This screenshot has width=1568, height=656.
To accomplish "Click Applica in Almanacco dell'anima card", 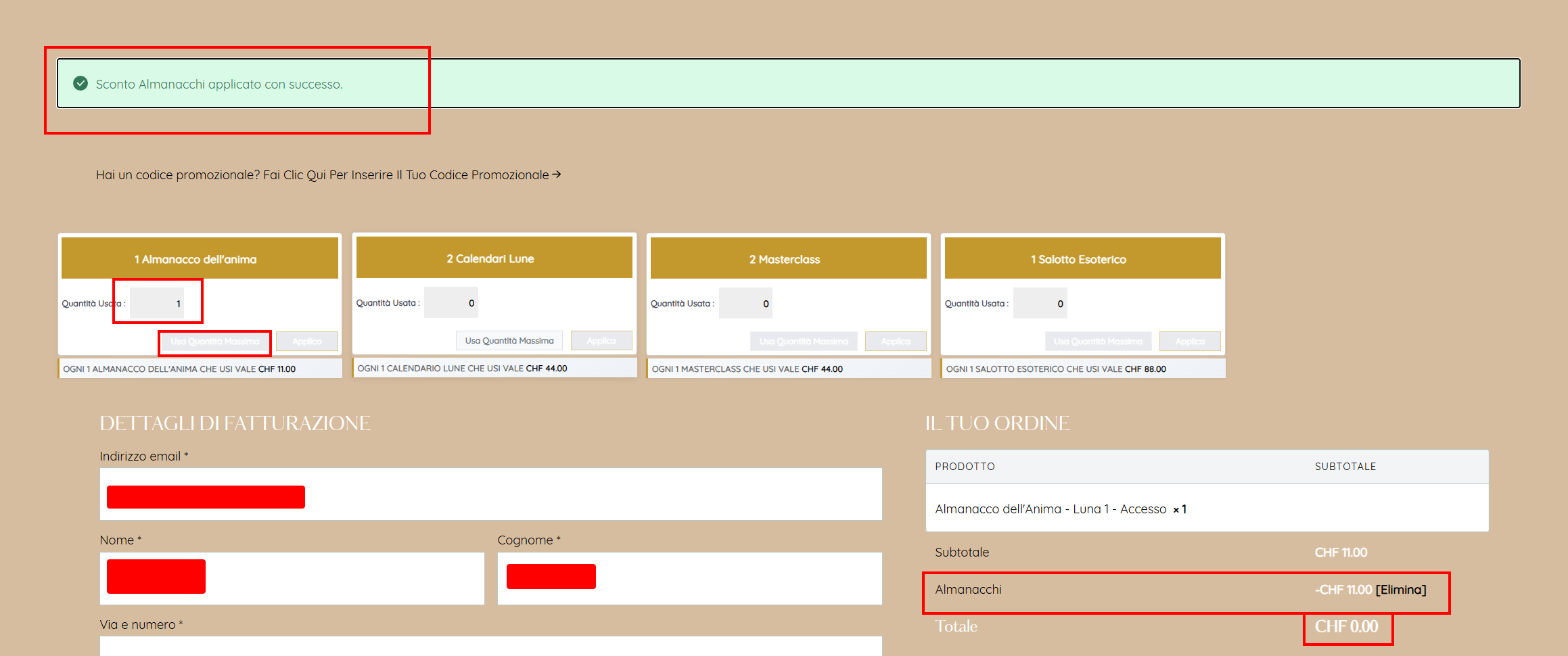I will pos(306,342).
